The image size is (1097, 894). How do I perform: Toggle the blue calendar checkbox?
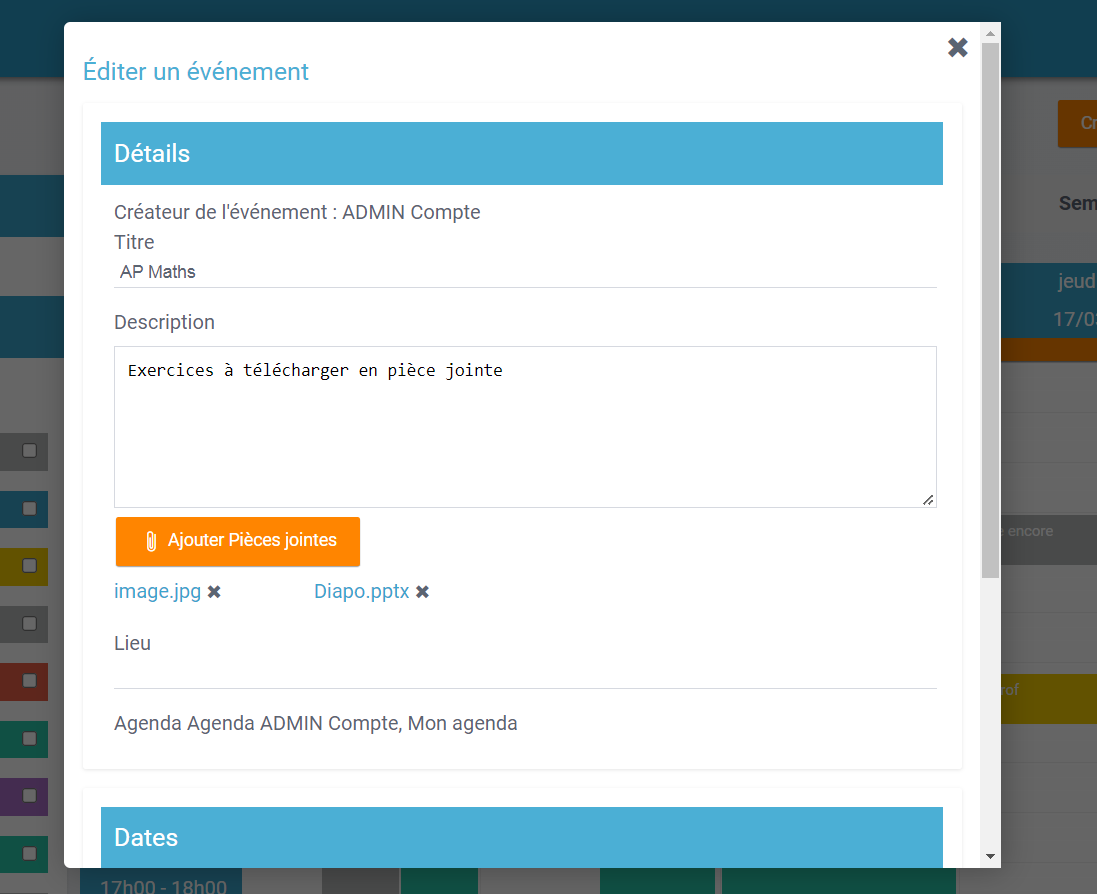coord(29,508)
